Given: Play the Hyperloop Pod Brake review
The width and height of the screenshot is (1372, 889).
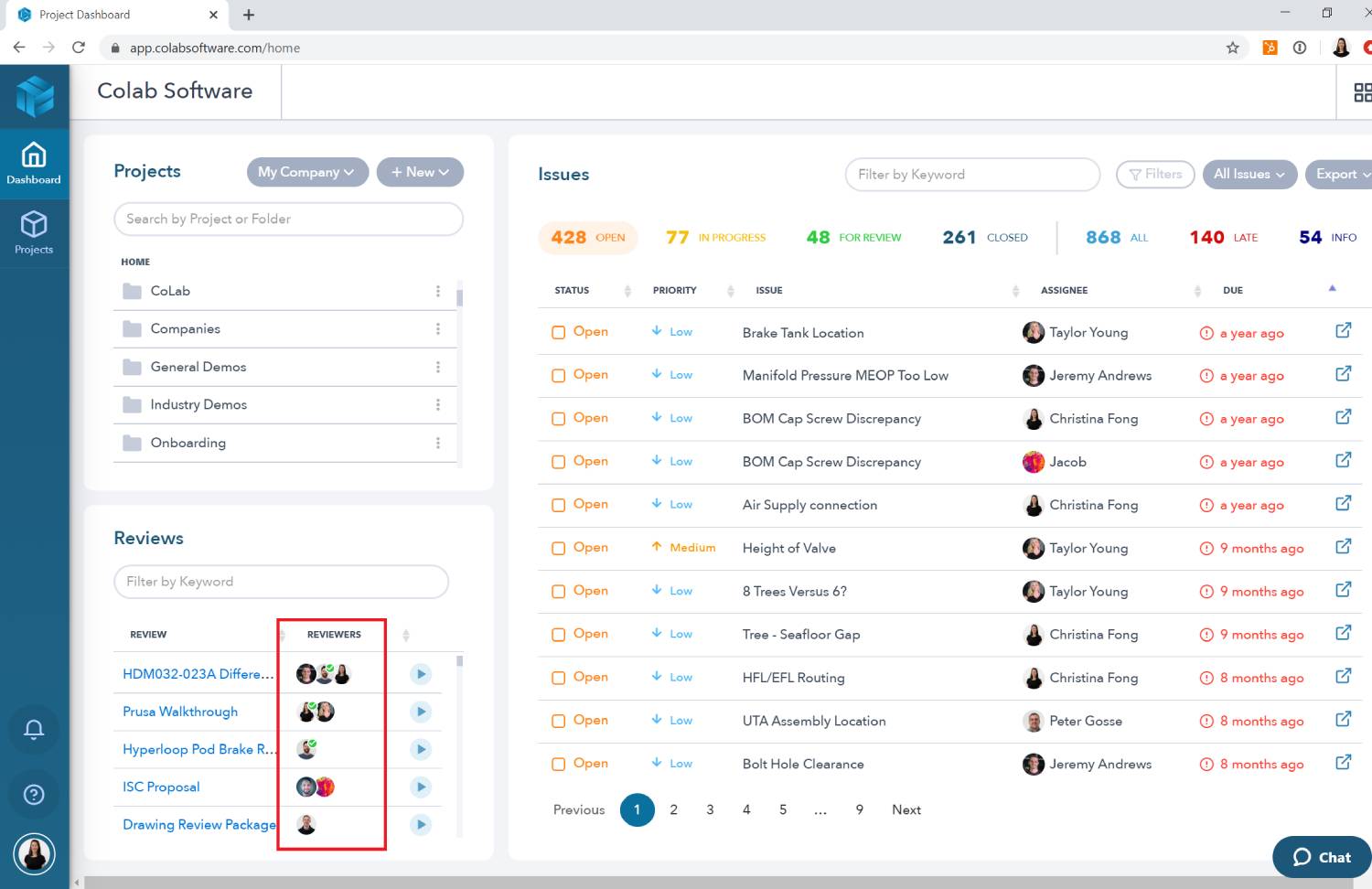Looking at the screenshot, I should [421, 749].
